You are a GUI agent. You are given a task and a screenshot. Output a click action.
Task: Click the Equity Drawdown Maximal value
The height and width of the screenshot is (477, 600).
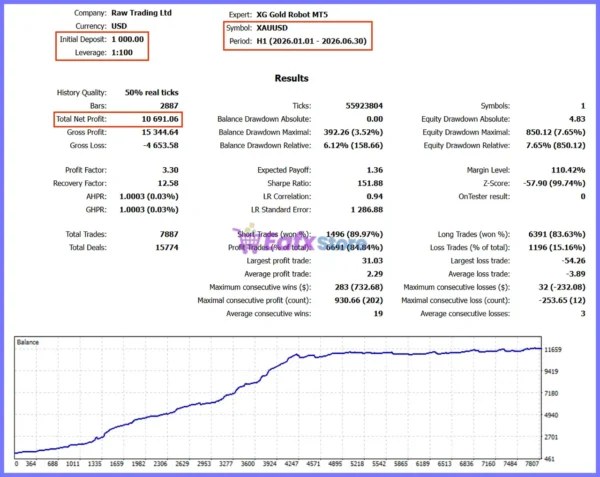pos(556,132)
